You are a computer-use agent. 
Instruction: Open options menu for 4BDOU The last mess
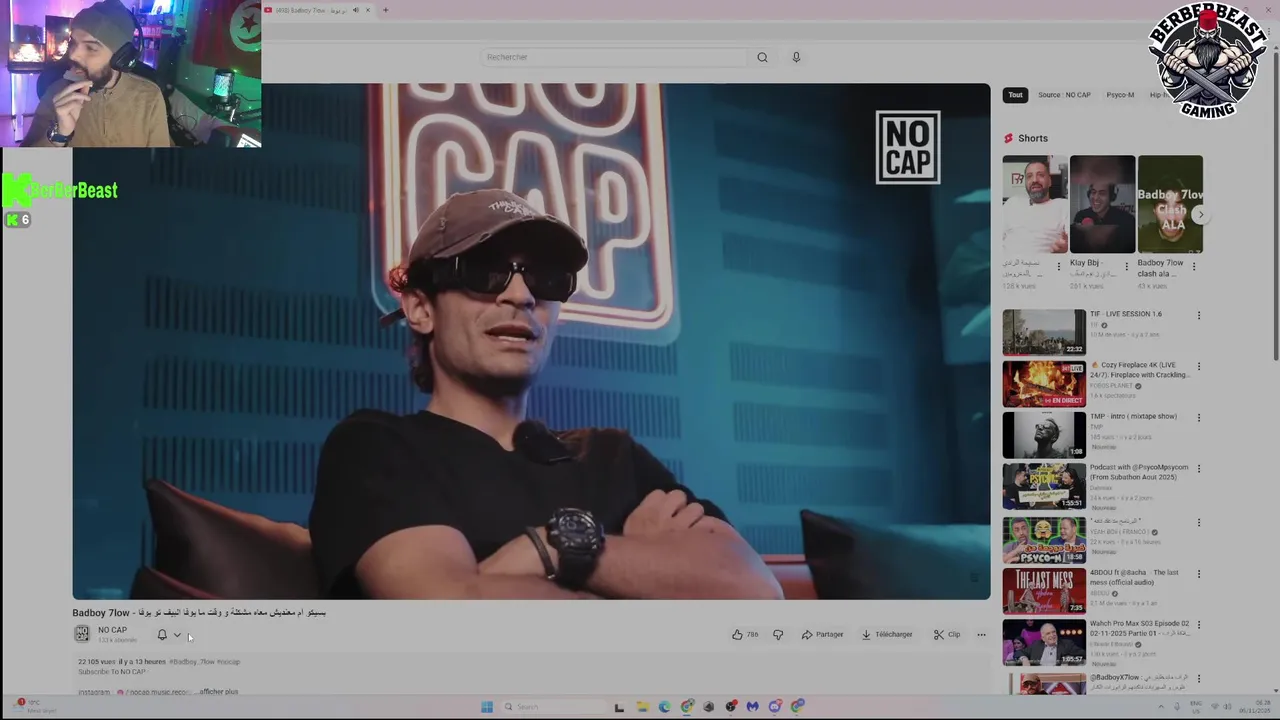[x=1199, y=574]
